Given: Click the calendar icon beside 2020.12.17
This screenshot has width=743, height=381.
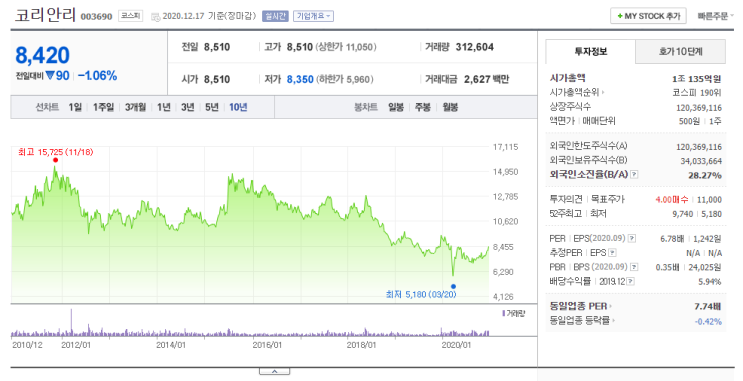Looking at the screenshot, I should point(155,17).
